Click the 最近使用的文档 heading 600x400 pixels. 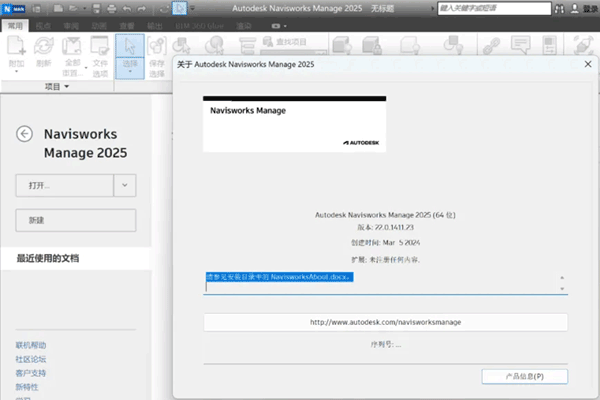tap(48, 258)
